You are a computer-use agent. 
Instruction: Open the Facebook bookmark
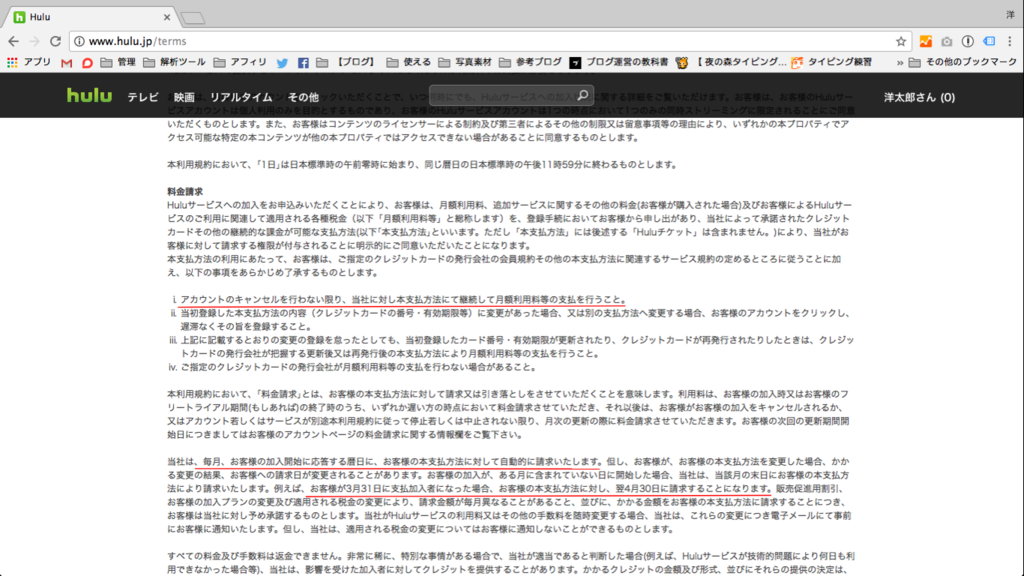303,63
